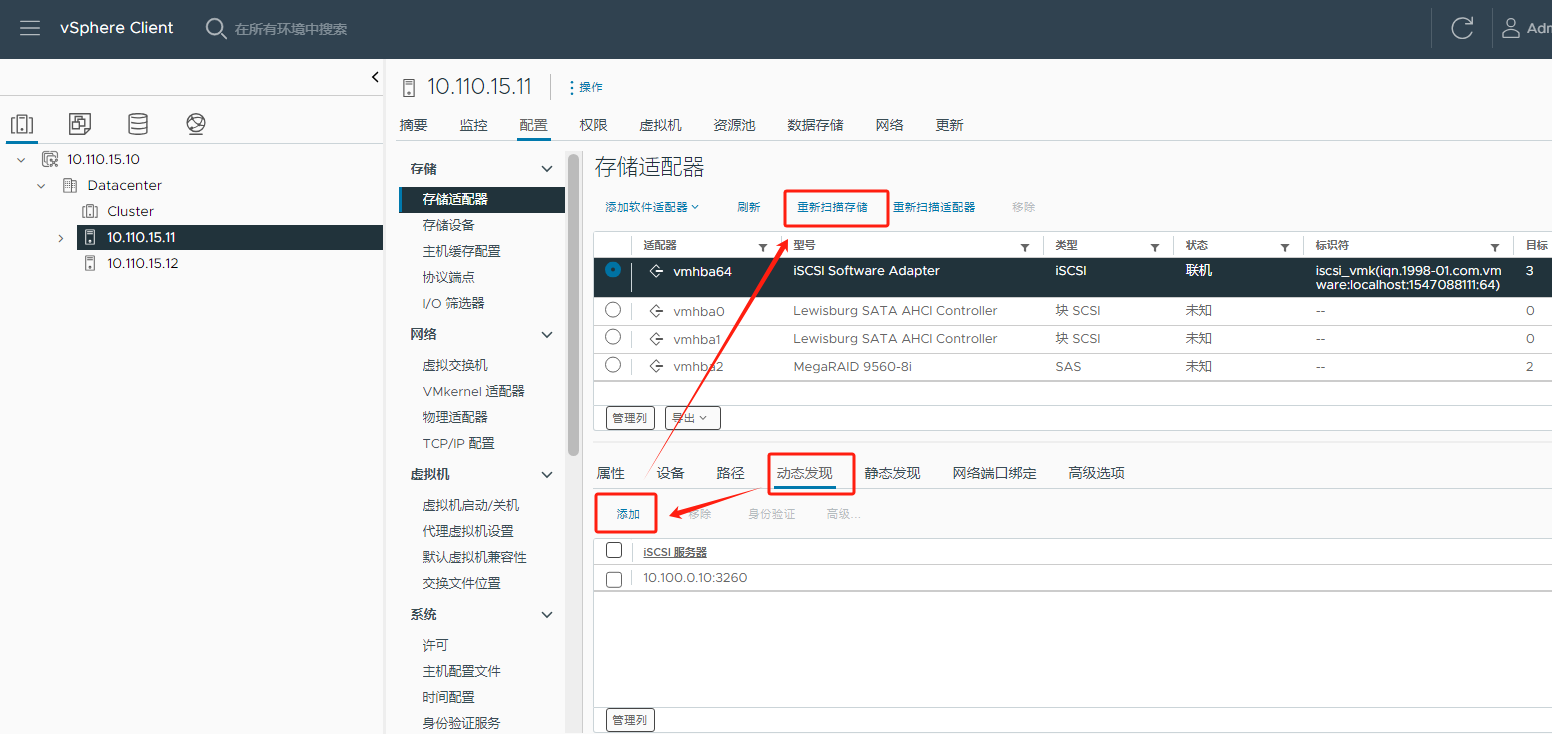Screen dimensions: 1552x734
Task: Click host icon beside 10.110.15.12
Action: 90,263
